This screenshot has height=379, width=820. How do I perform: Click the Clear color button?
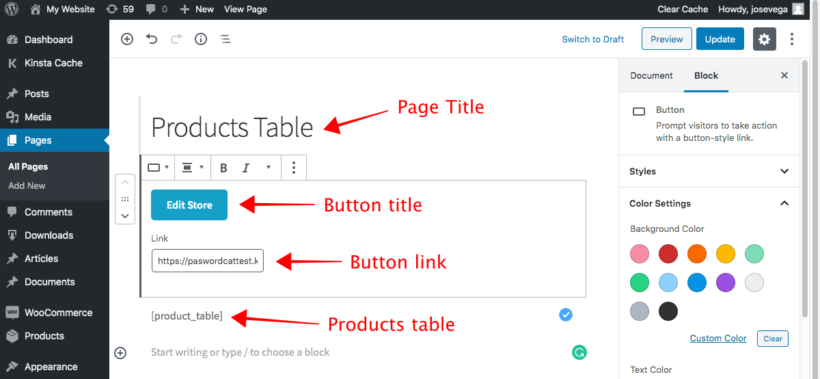point(773,338)
